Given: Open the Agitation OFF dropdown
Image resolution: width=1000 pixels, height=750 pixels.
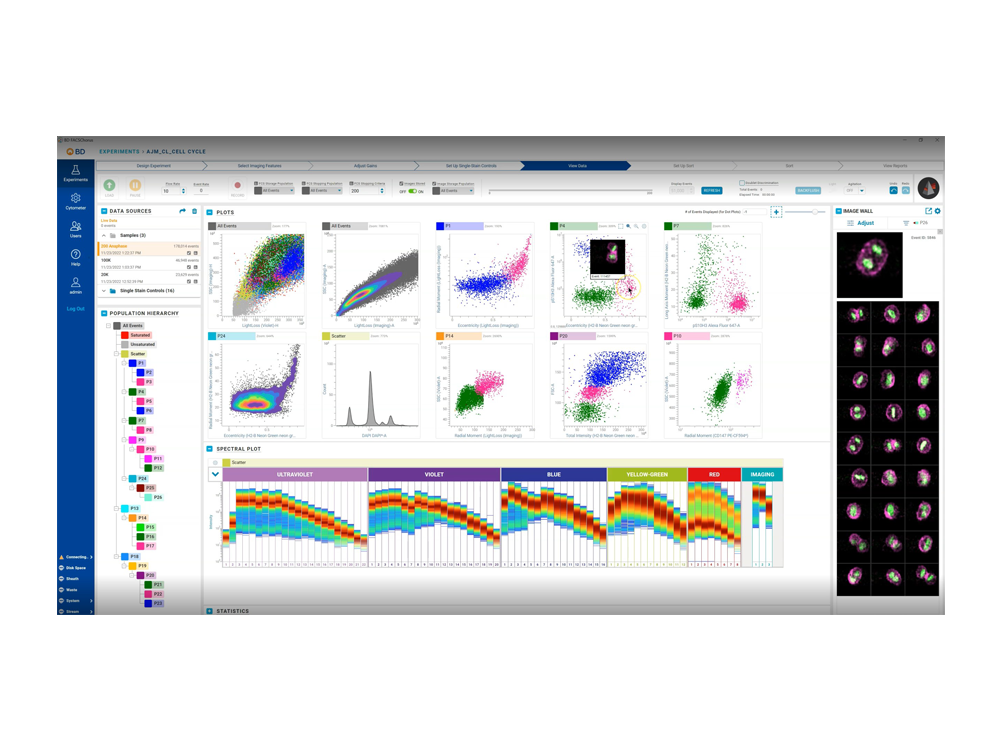Looking at the screenshot, I should [855, 191].
